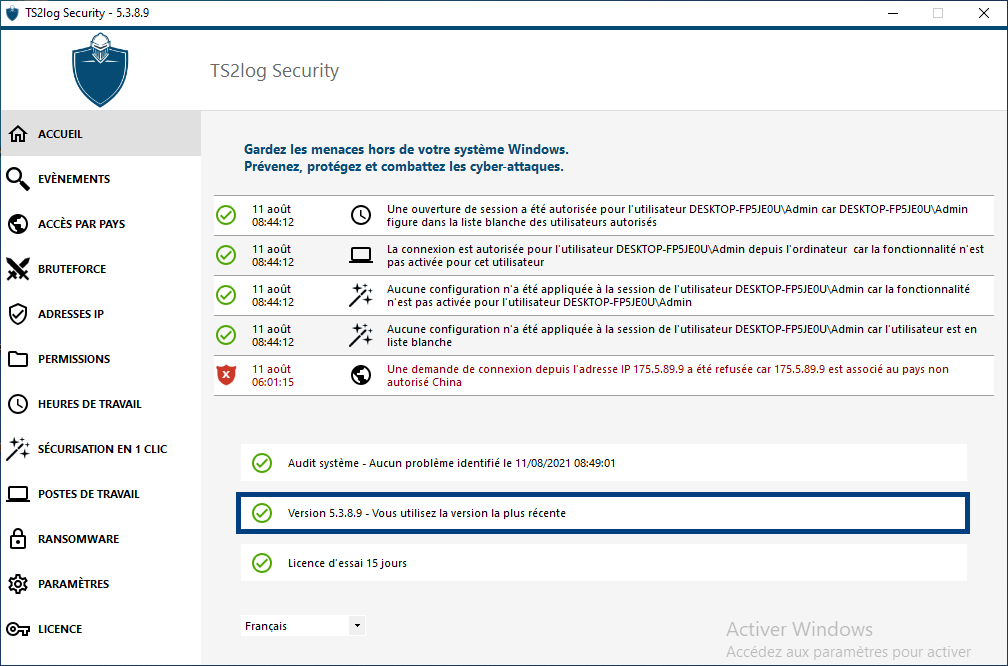Click the laptop icon in the connection authorized event row
The height and width of the screenshot is (666, 1008).
[x=361, y=255]
